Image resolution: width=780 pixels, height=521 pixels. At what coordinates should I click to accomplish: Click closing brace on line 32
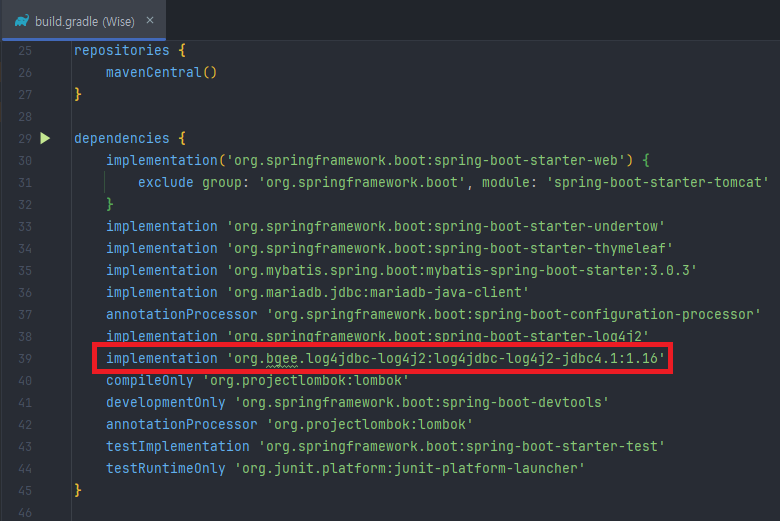coord(110,205)
